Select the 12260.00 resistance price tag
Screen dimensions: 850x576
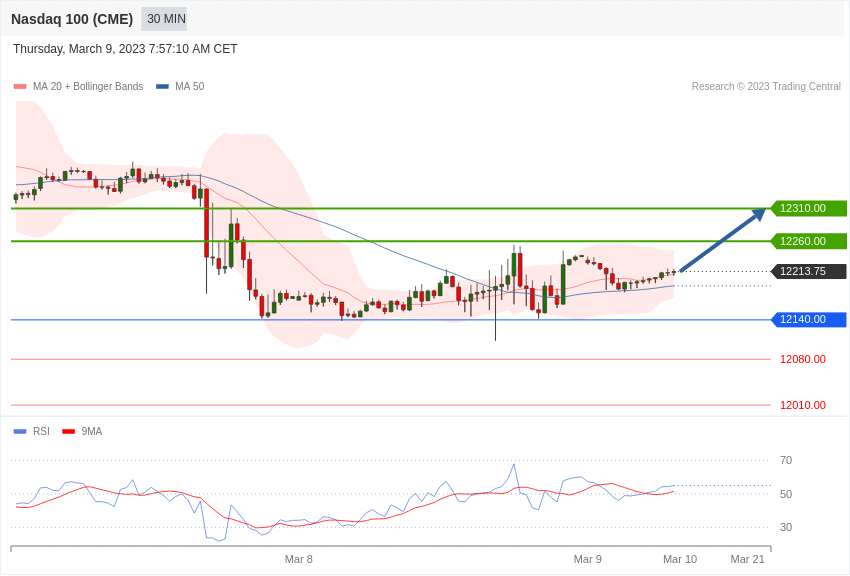pyautogui.click(x=808, y=241)
